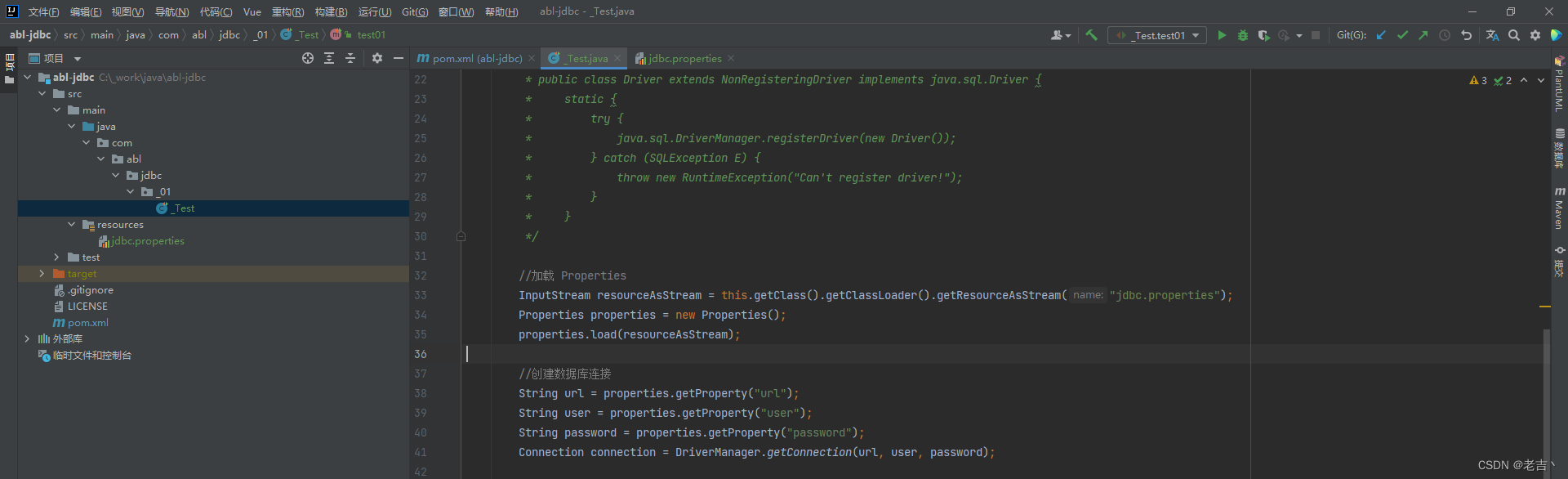Image resolution: width=1568 pixels, height=479 pixels.
Task: Expand the target folder chevron
Action: tap(42, 274)
